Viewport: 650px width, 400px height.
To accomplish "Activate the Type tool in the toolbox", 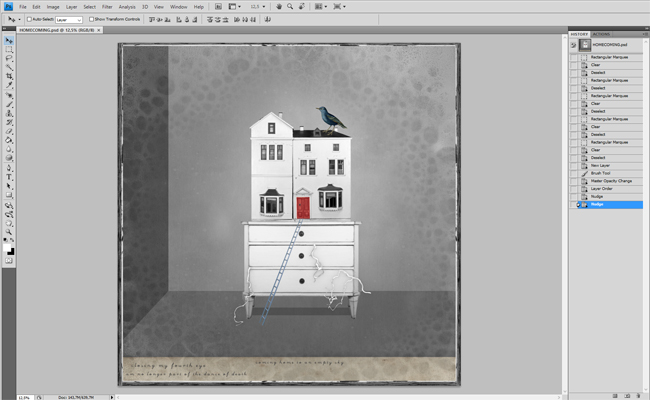I will (x=9, y=177).
